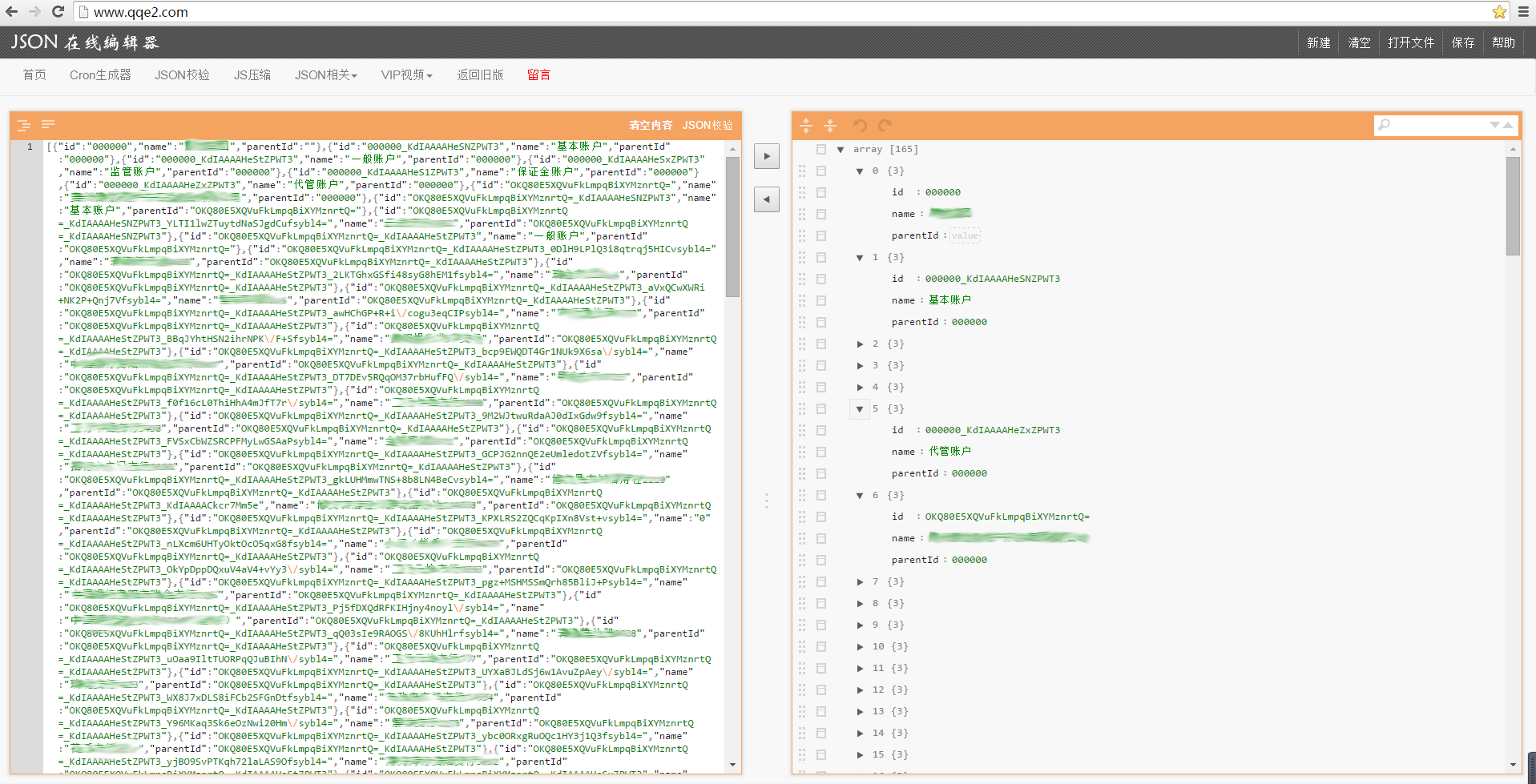Open the JSON相关 dropdown menu
The image size is (1536, 784).
[325, 74]
